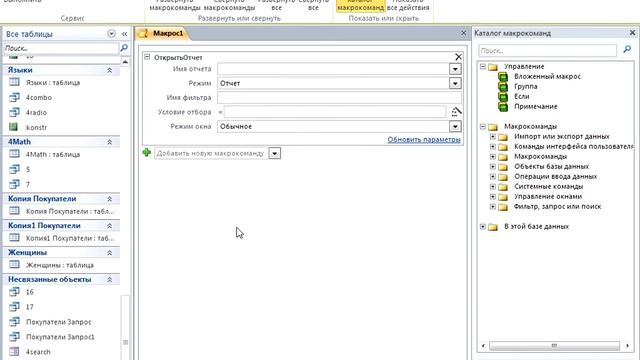Click the Имя фильтра input field
The image size is (640, 360).
(x=339, y=98)
